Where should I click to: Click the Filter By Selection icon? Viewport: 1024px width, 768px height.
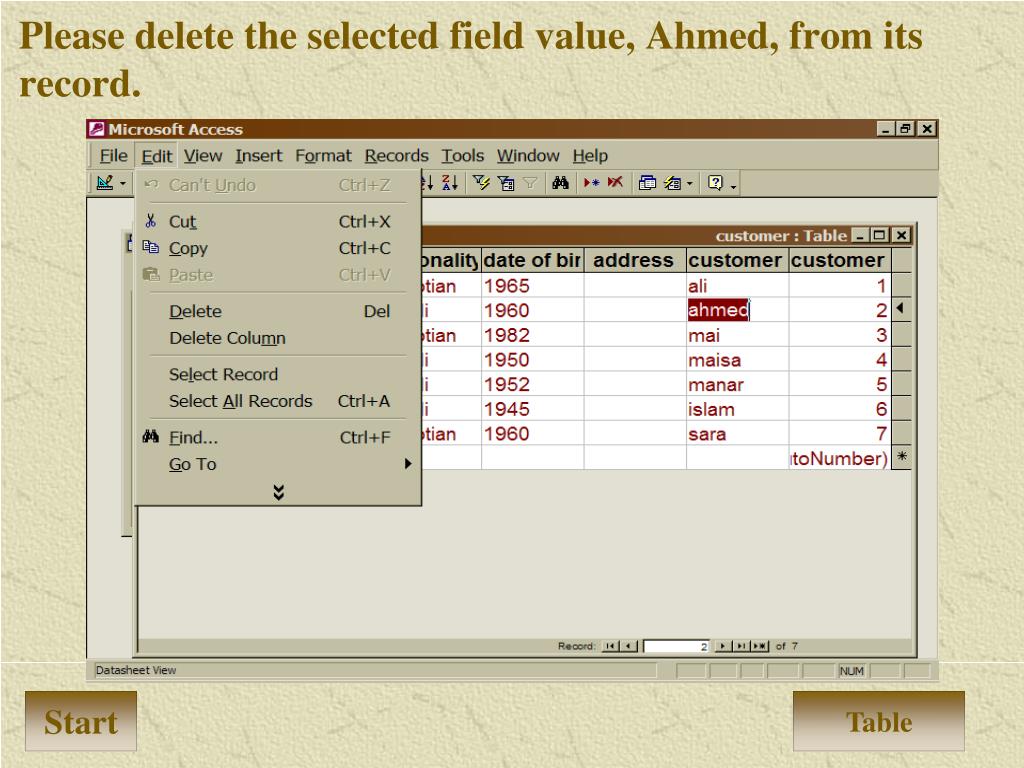click(481, 183)
